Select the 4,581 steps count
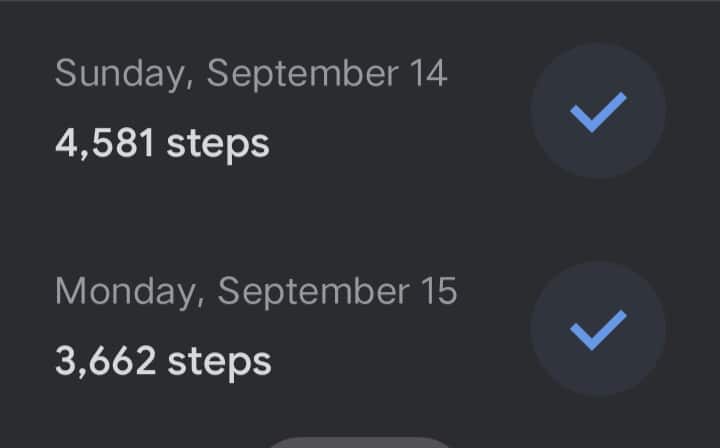 162,144
